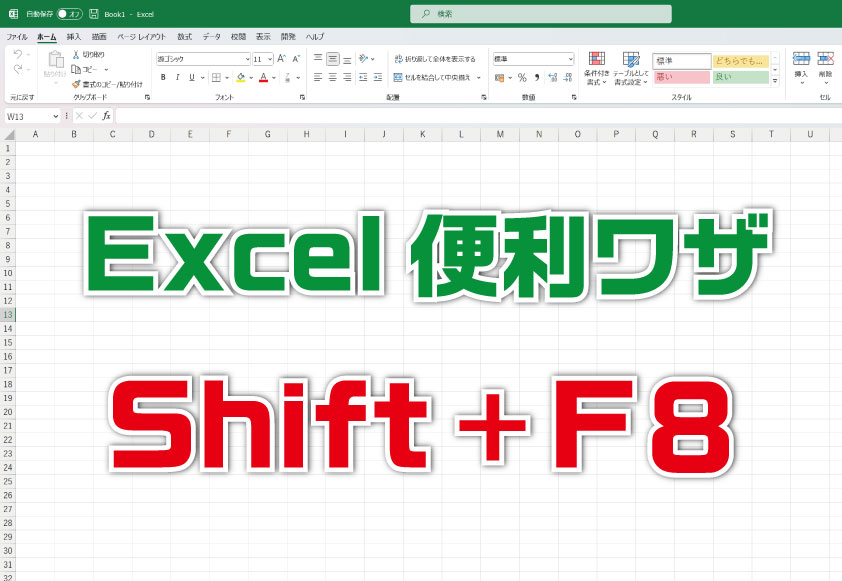Open 条件付き書式 conditional formatting
The image size is (842, 581).
pyautogui.click(x=597, y=68)
